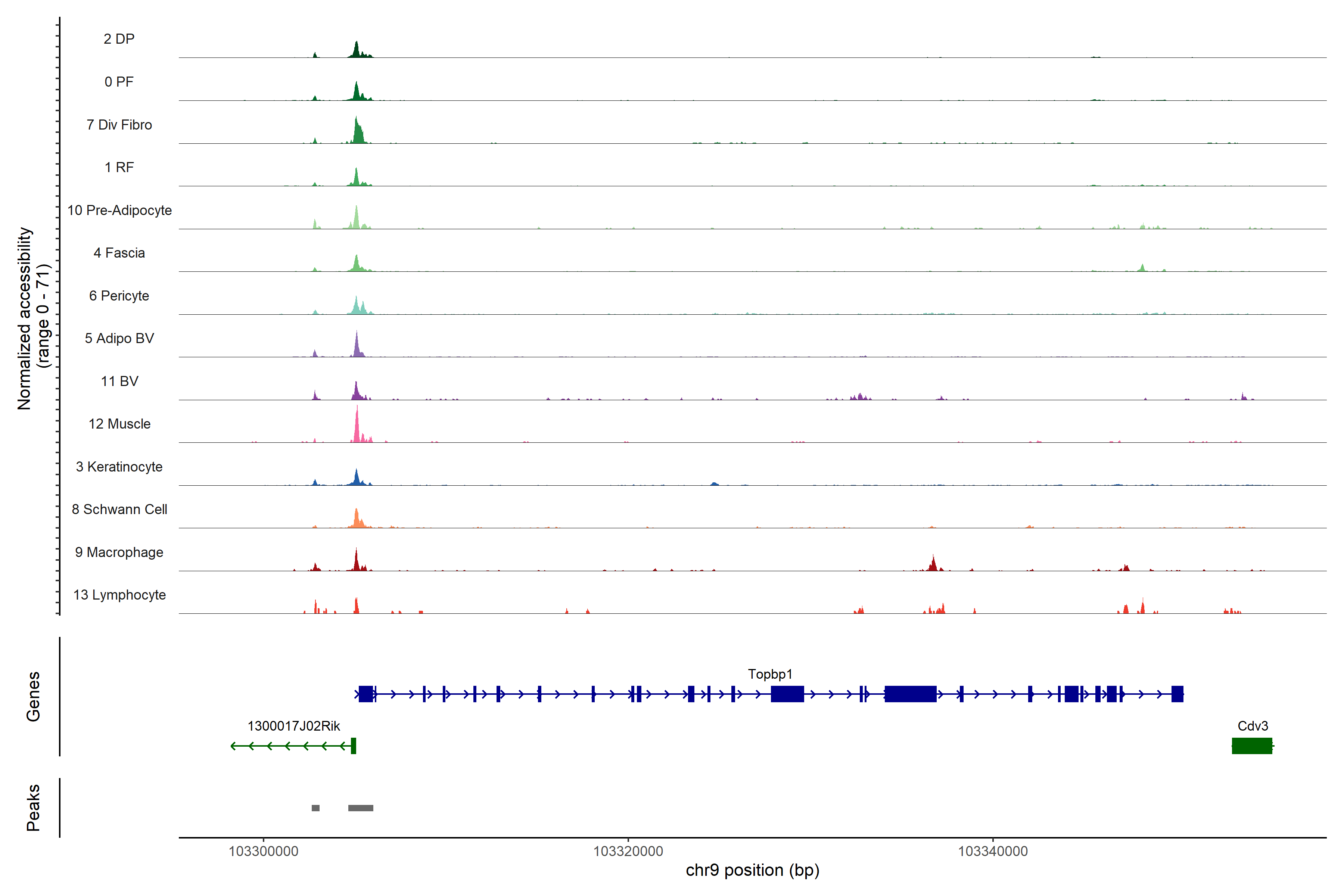Image resolution: width=1344 pixels, height=896 pixels.
Task: Click the 13 Lymphocyte track label
Action: (x=119, y=595)
